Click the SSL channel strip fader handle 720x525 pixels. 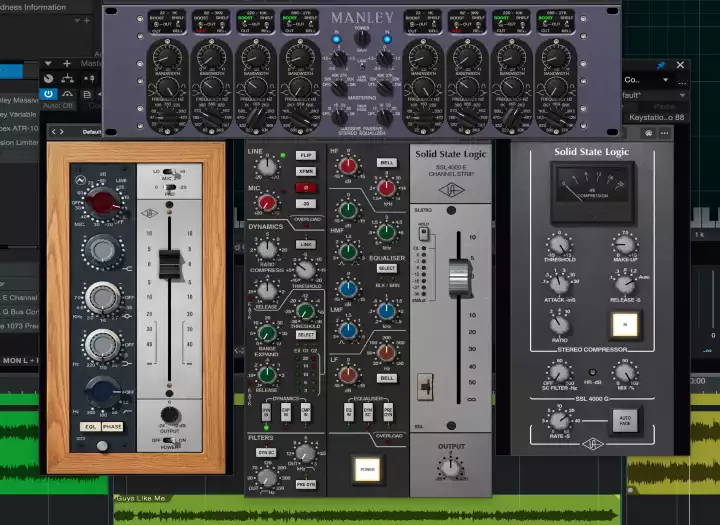[460, 274]
